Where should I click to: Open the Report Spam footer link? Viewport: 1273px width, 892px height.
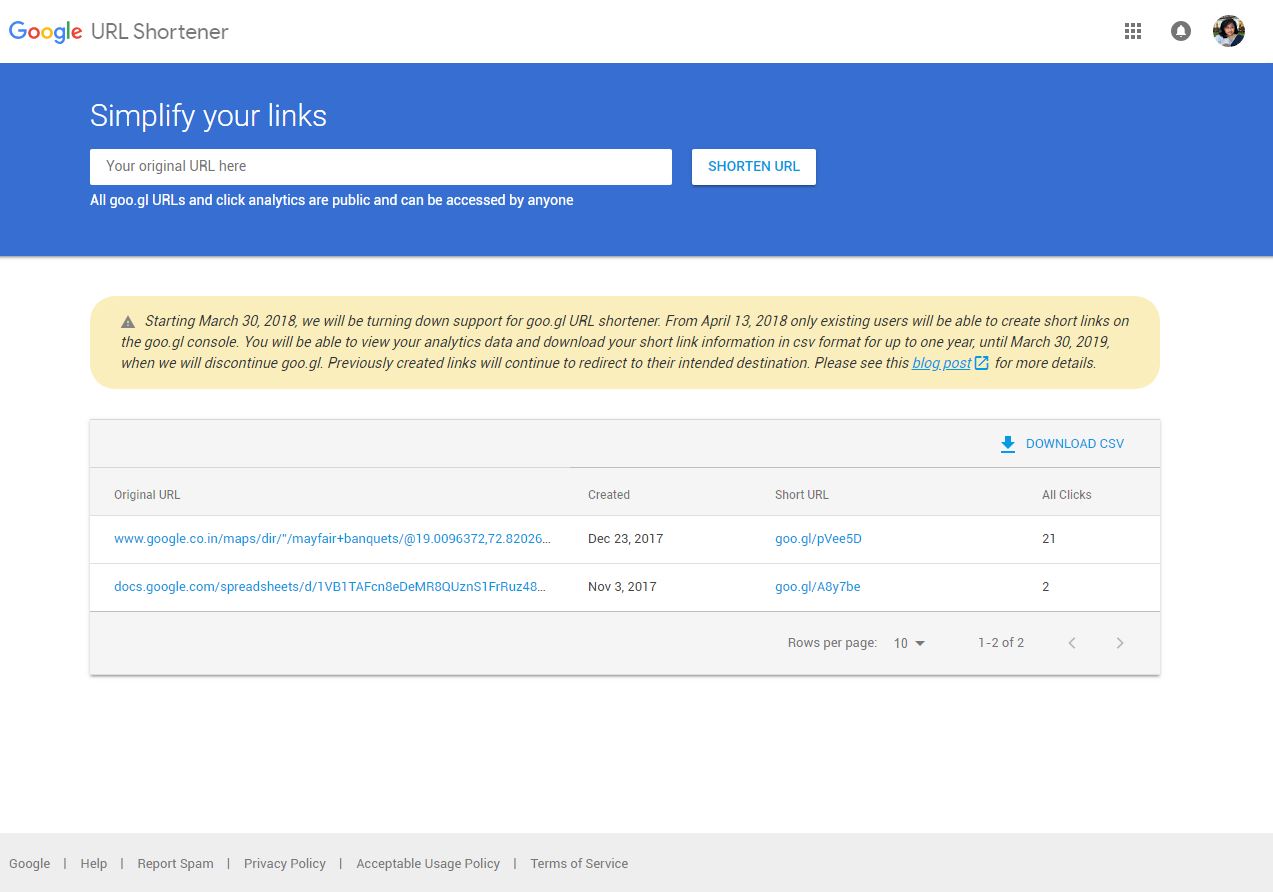tap(176, 864)
